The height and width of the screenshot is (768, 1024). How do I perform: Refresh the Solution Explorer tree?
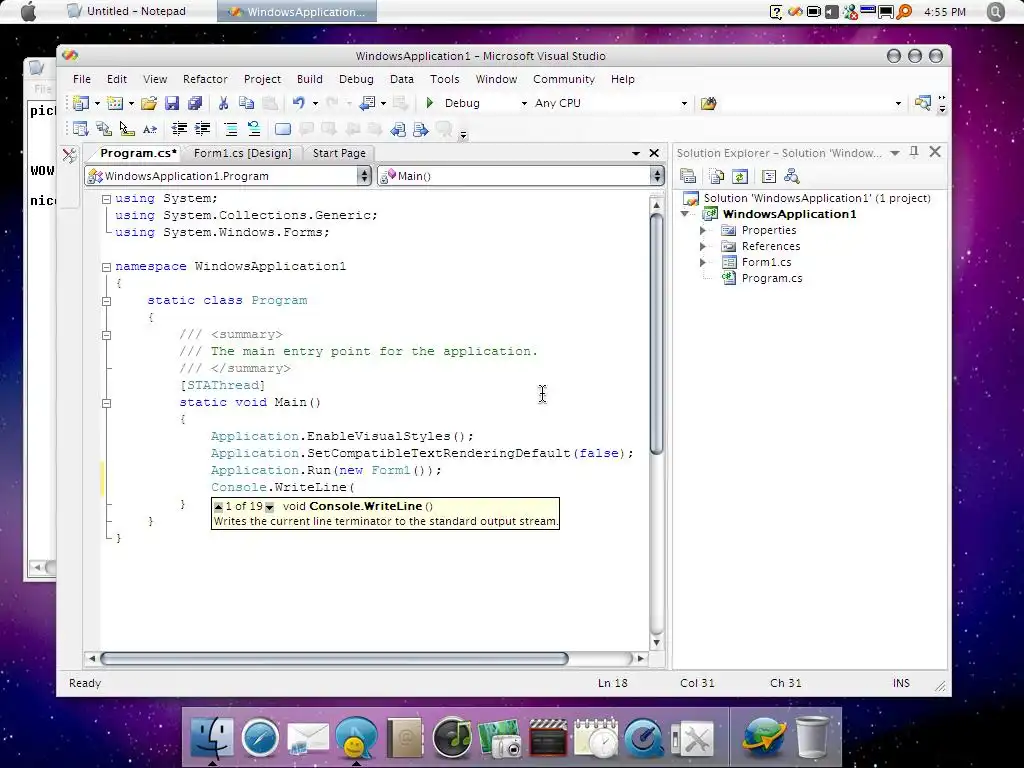click(740, 176)
